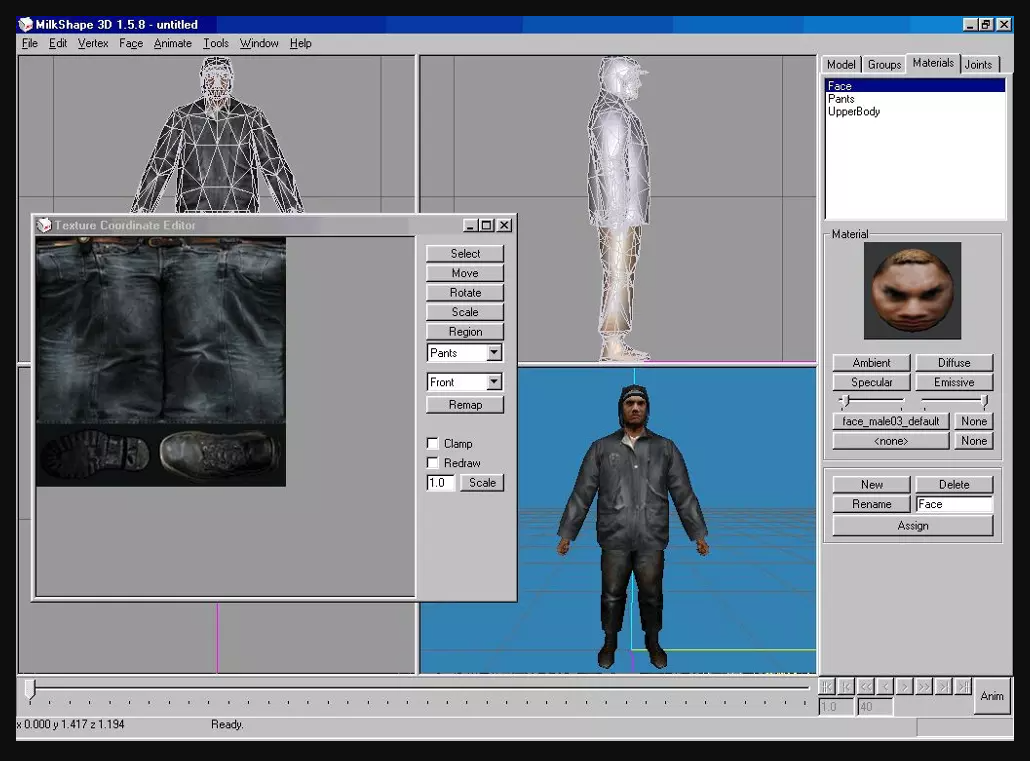This screenshot has width=1030, height=761.
Task: Click the last frame playback button
Action: (x=962, y=686)
